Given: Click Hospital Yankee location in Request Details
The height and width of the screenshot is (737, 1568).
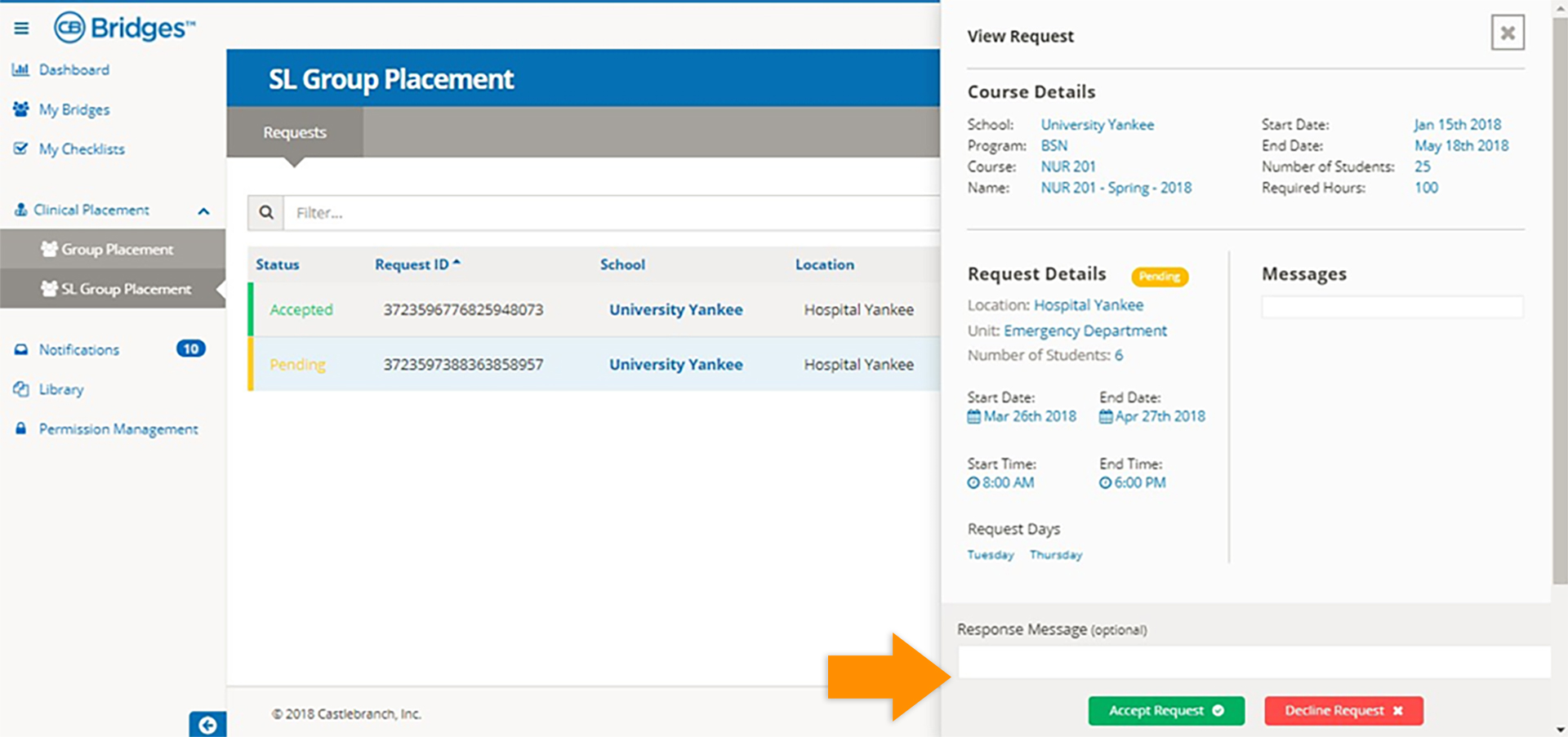Looking at the screenshot, I should (x=1089, y=305).
